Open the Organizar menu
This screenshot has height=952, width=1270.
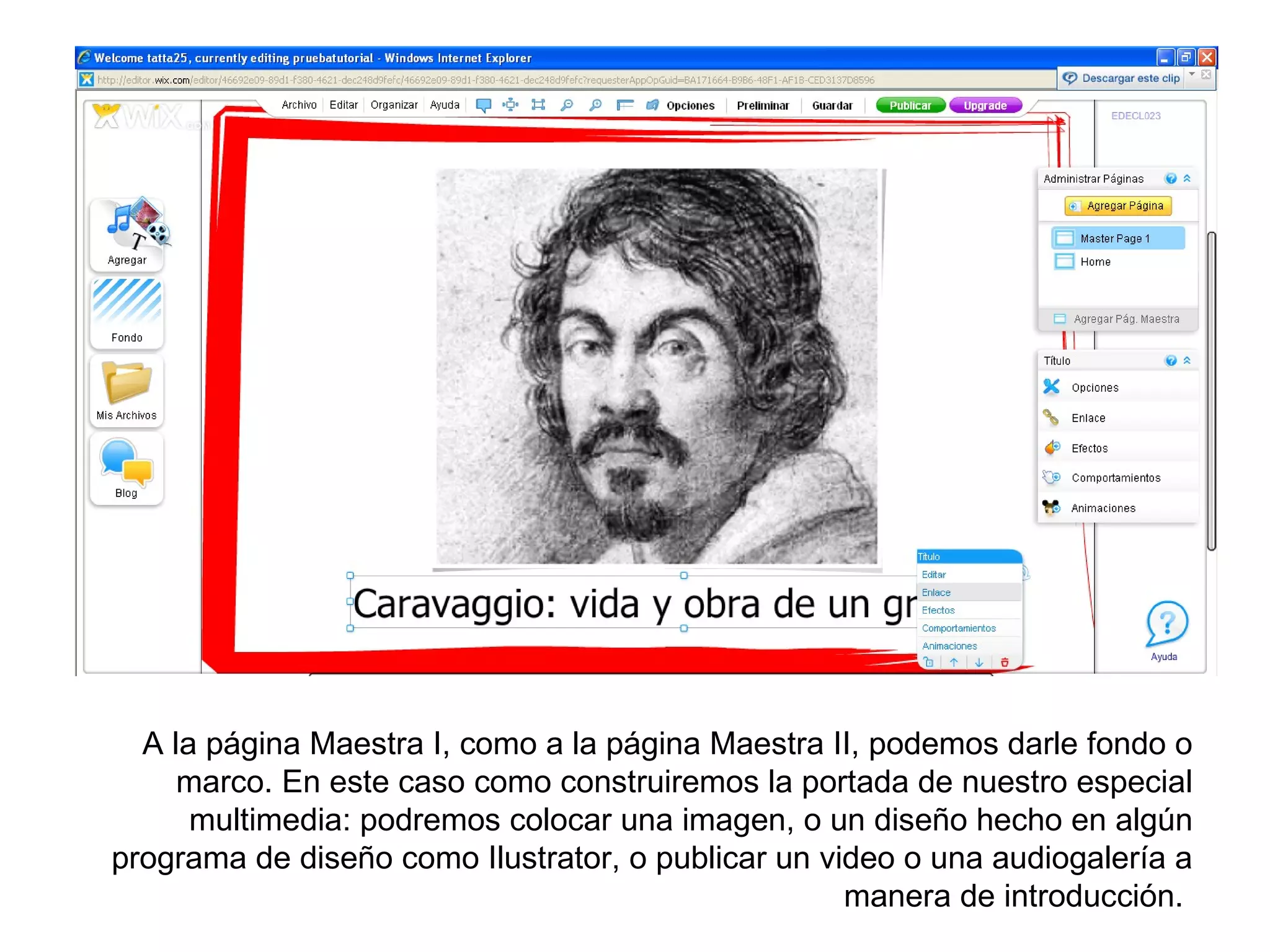pyautogui.click(x=394, y=105)
